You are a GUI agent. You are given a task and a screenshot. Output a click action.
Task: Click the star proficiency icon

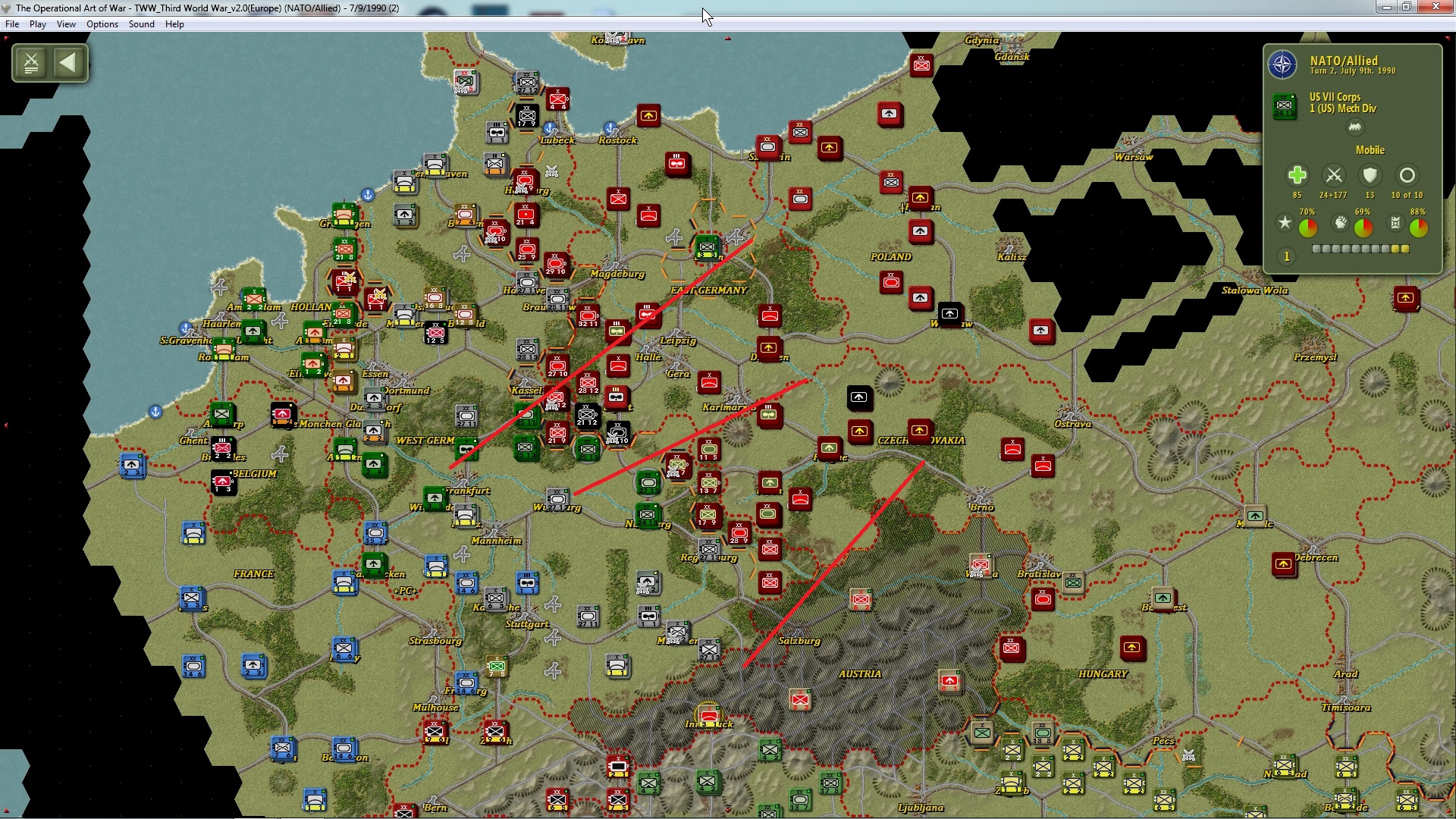point(1285,222)
